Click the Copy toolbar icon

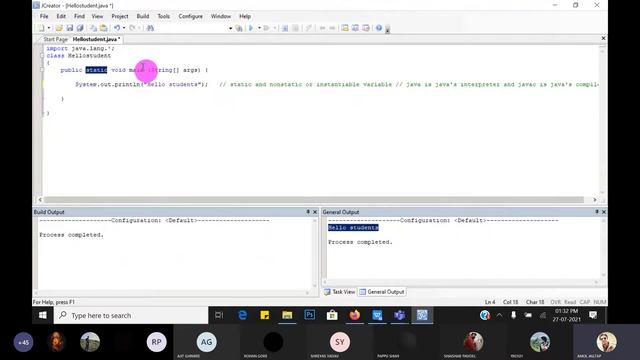tap(93, 28)
